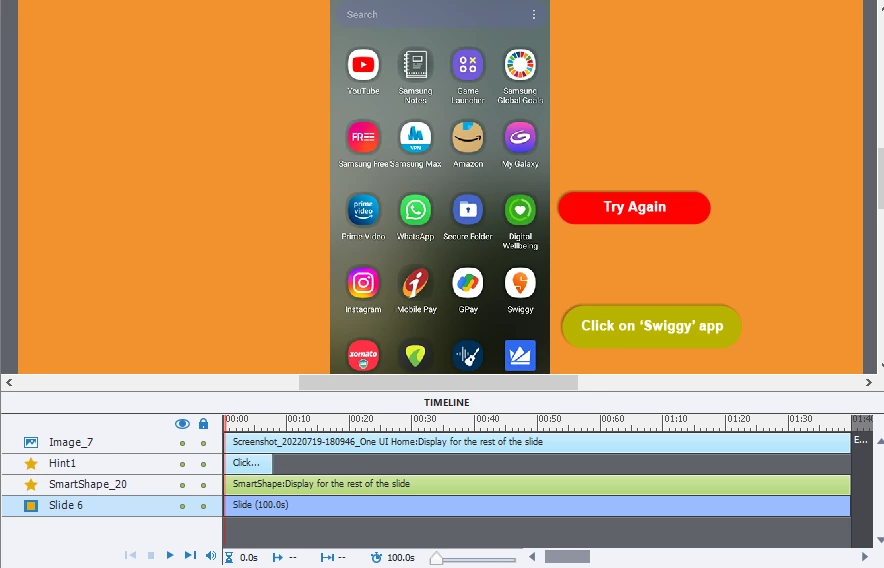Move playhead to the start
The image size is (884, 568).
(x=130, y=556)
